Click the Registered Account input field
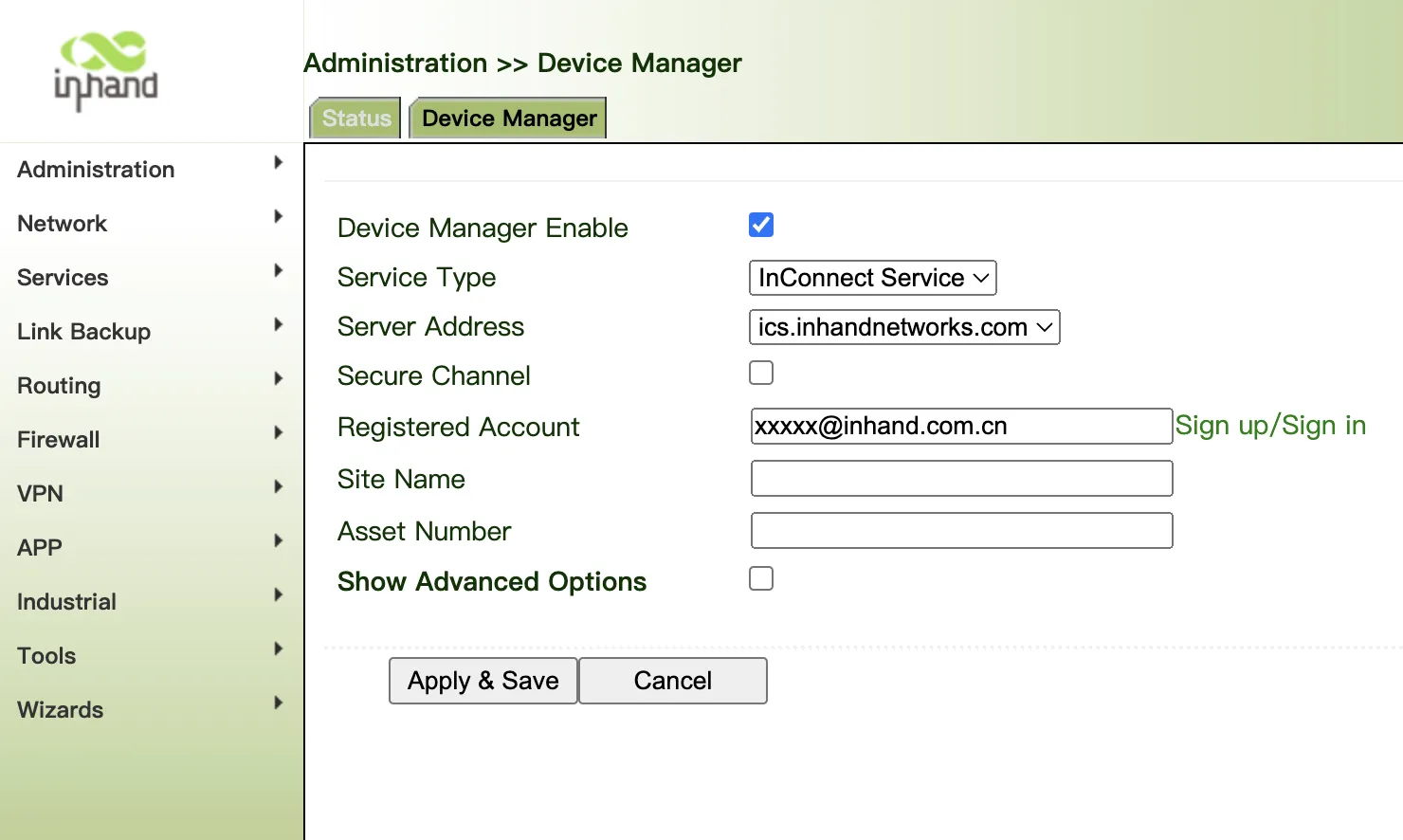The image size is (1403, 840). point(961,426)
